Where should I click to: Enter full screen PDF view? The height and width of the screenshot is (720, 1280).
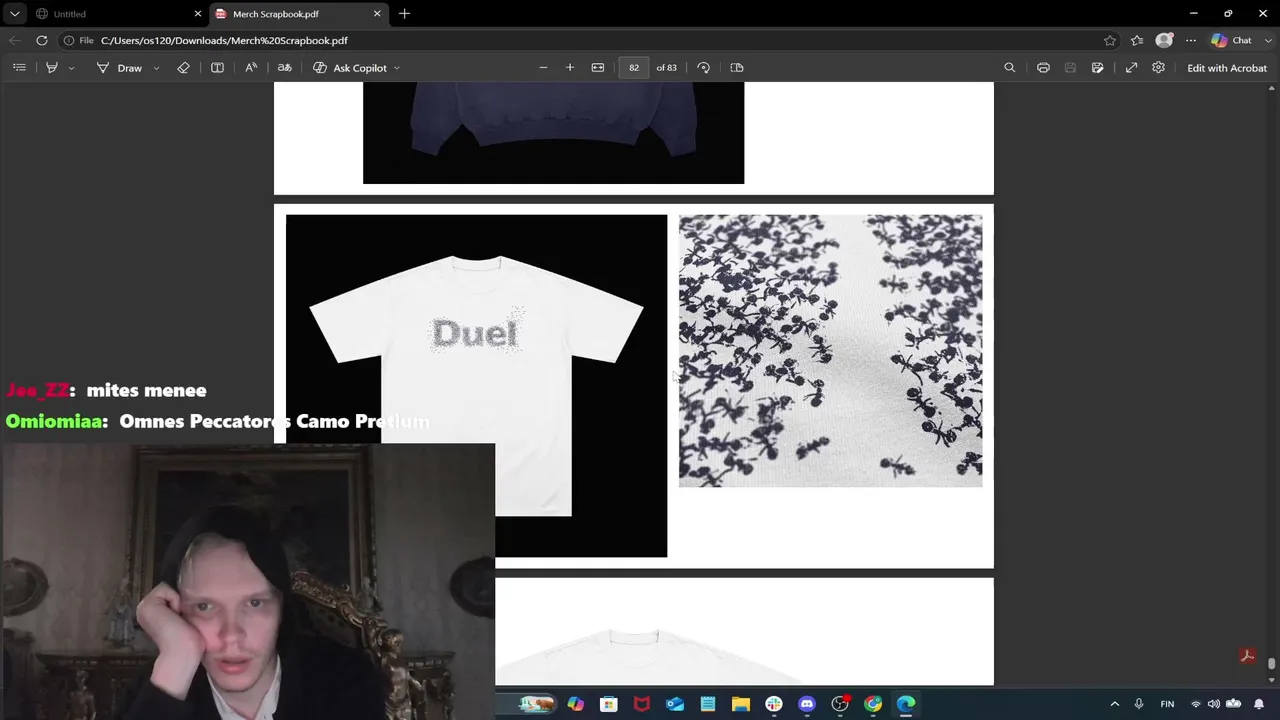point(1131,68)
